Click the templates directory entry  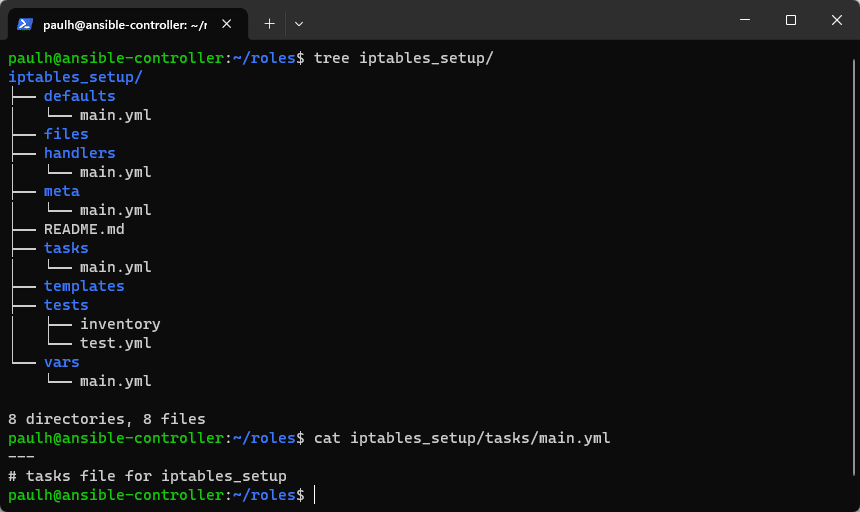coord(84,286)
